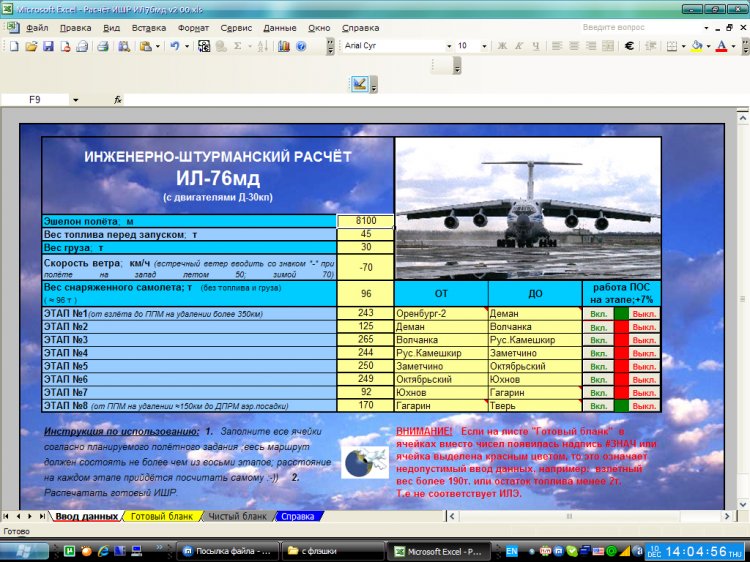This screenshot has width=750, height=562.
Task: Click Посылка файла taskbar button
Action: click(x=229, y=551)
